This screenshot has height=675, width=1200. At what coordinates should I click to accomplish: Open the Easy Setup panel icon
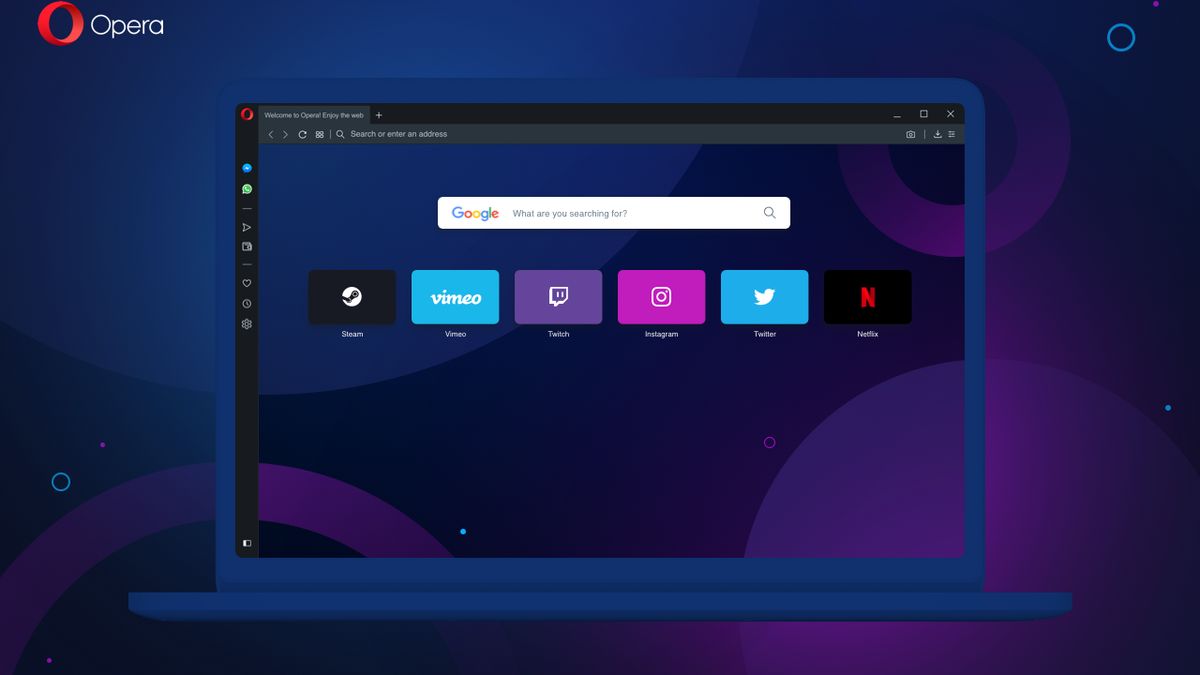(x=952, y=134)
